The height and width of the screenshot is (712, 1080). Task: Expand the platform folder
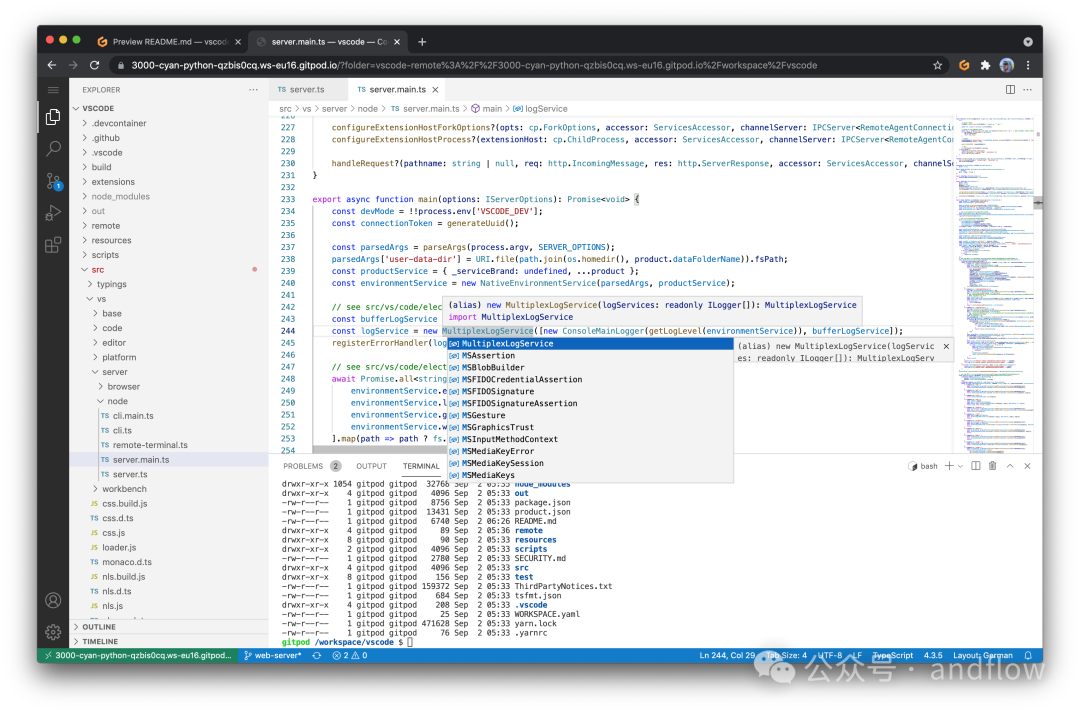(169, 357)
